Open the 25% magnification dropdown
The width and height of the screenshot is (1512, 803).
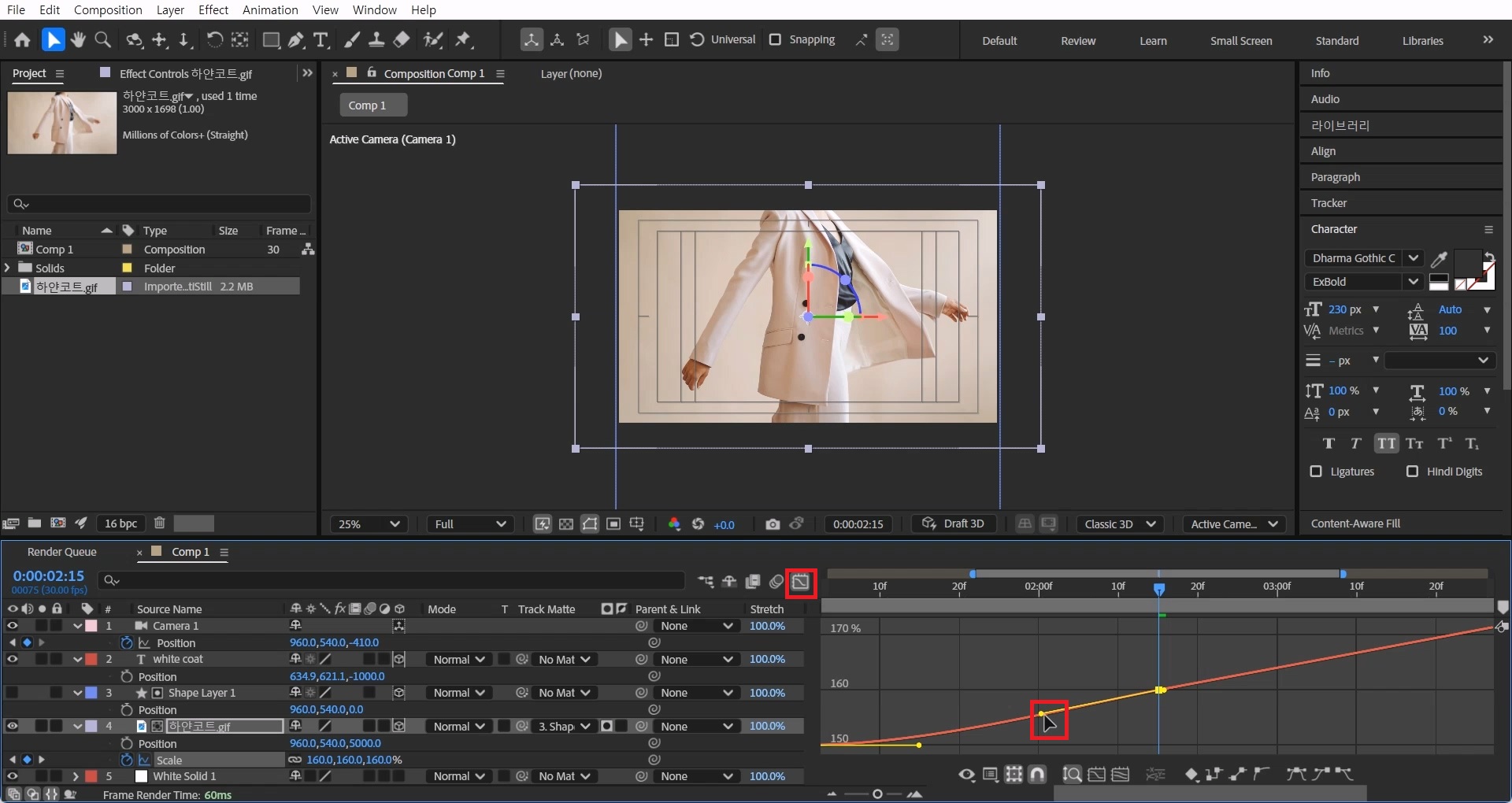click(x=369, y=524)
